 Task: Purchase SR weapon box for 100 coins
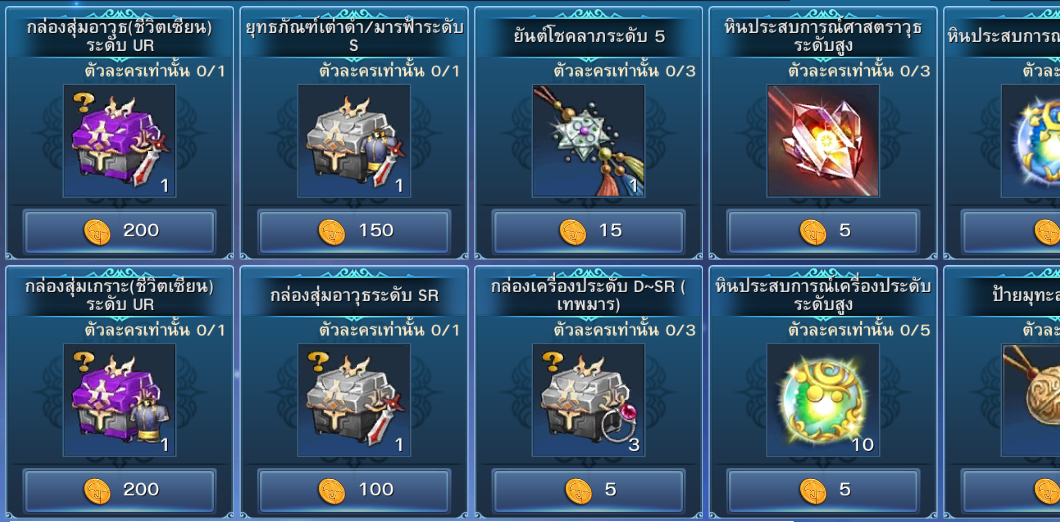354,490
